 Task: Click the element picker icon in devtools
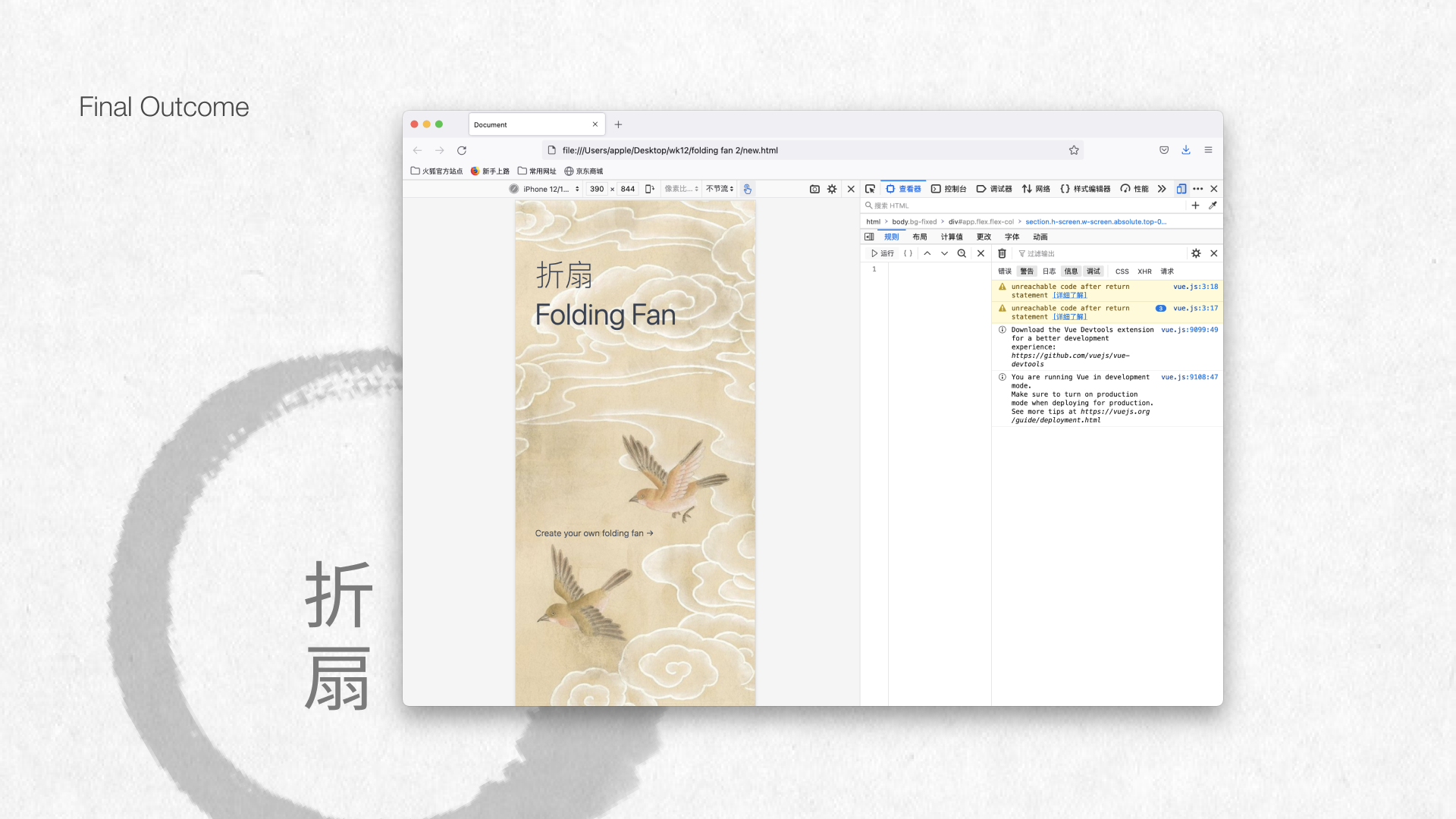(x=870, y=189)
